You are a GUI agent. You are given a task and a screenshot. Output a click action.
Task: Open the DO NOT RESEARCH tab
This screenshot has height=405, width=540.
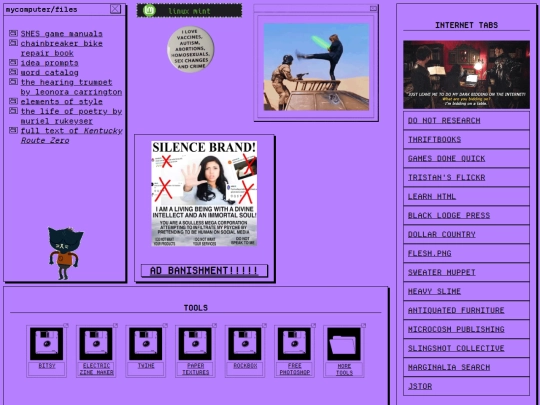tap(466, 120)
